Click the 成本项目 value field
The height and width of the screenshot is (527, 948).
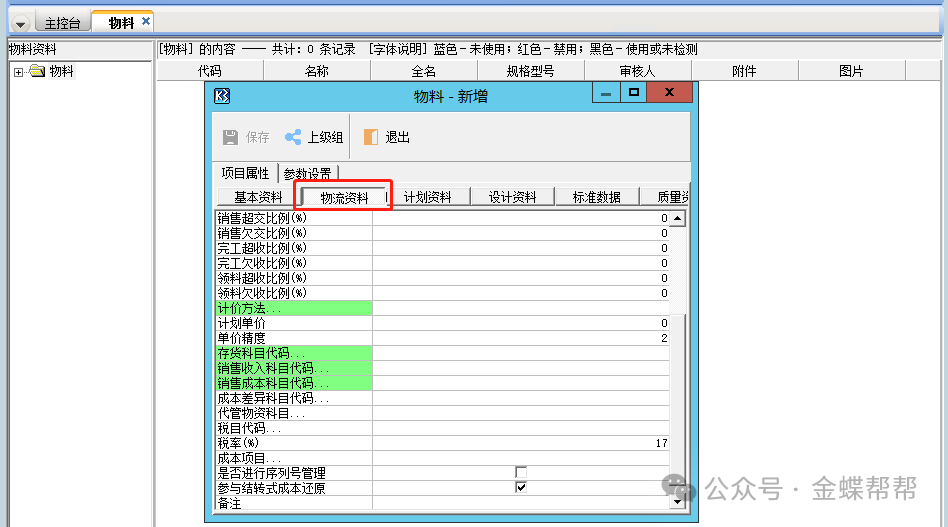[x=521, y=458]
